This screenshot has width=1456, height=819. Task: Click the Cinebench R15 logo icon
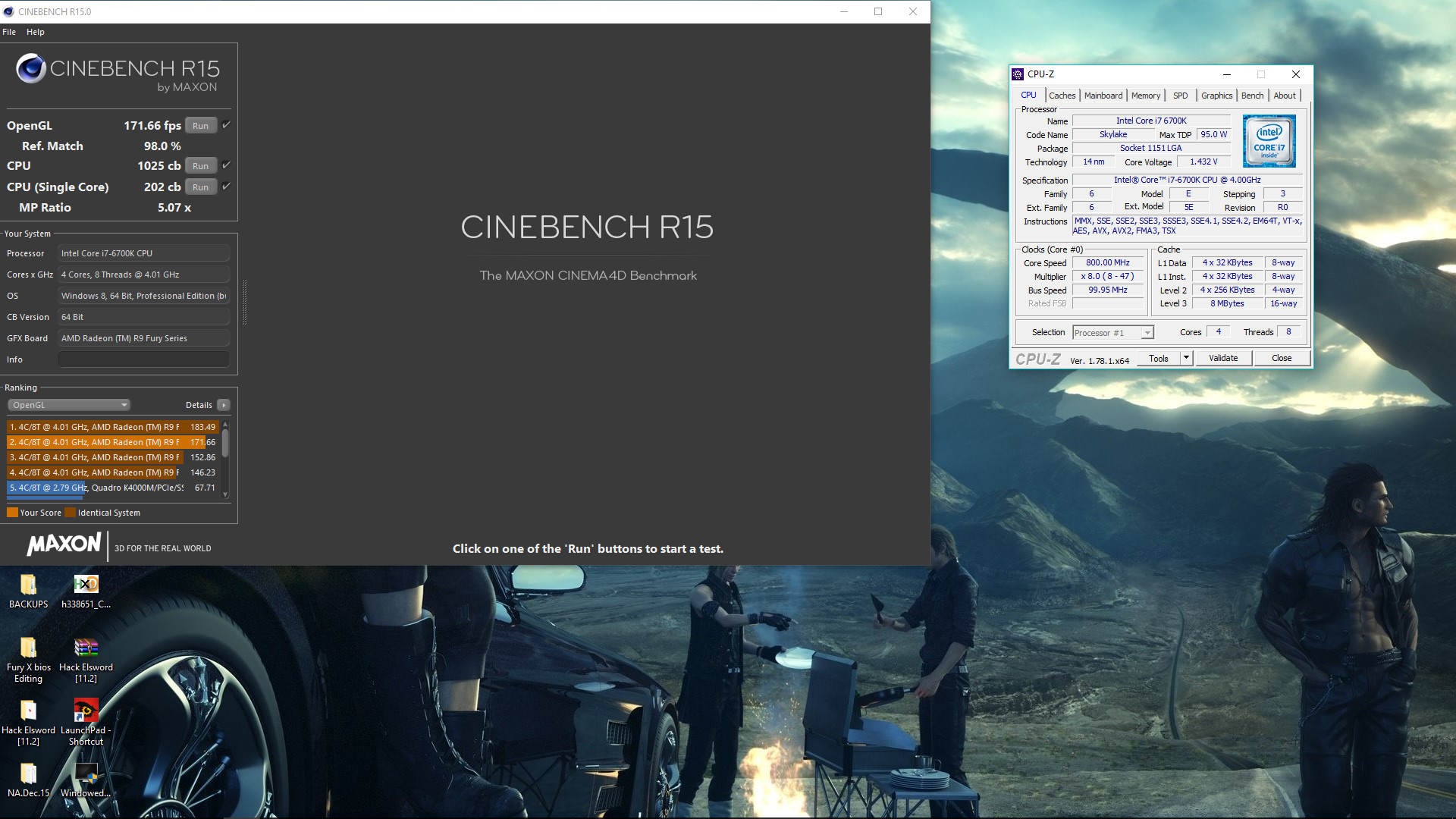31,68
